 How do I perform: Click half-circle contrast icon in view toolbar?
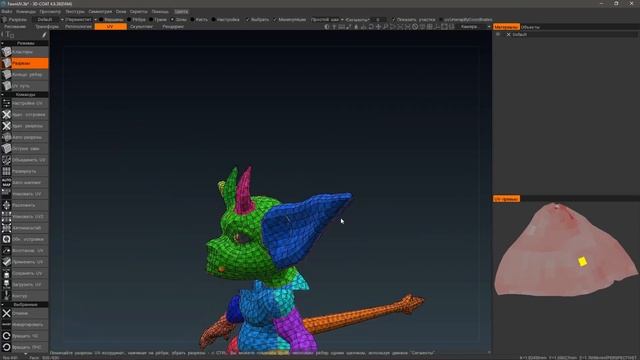[x=327, y=27]
